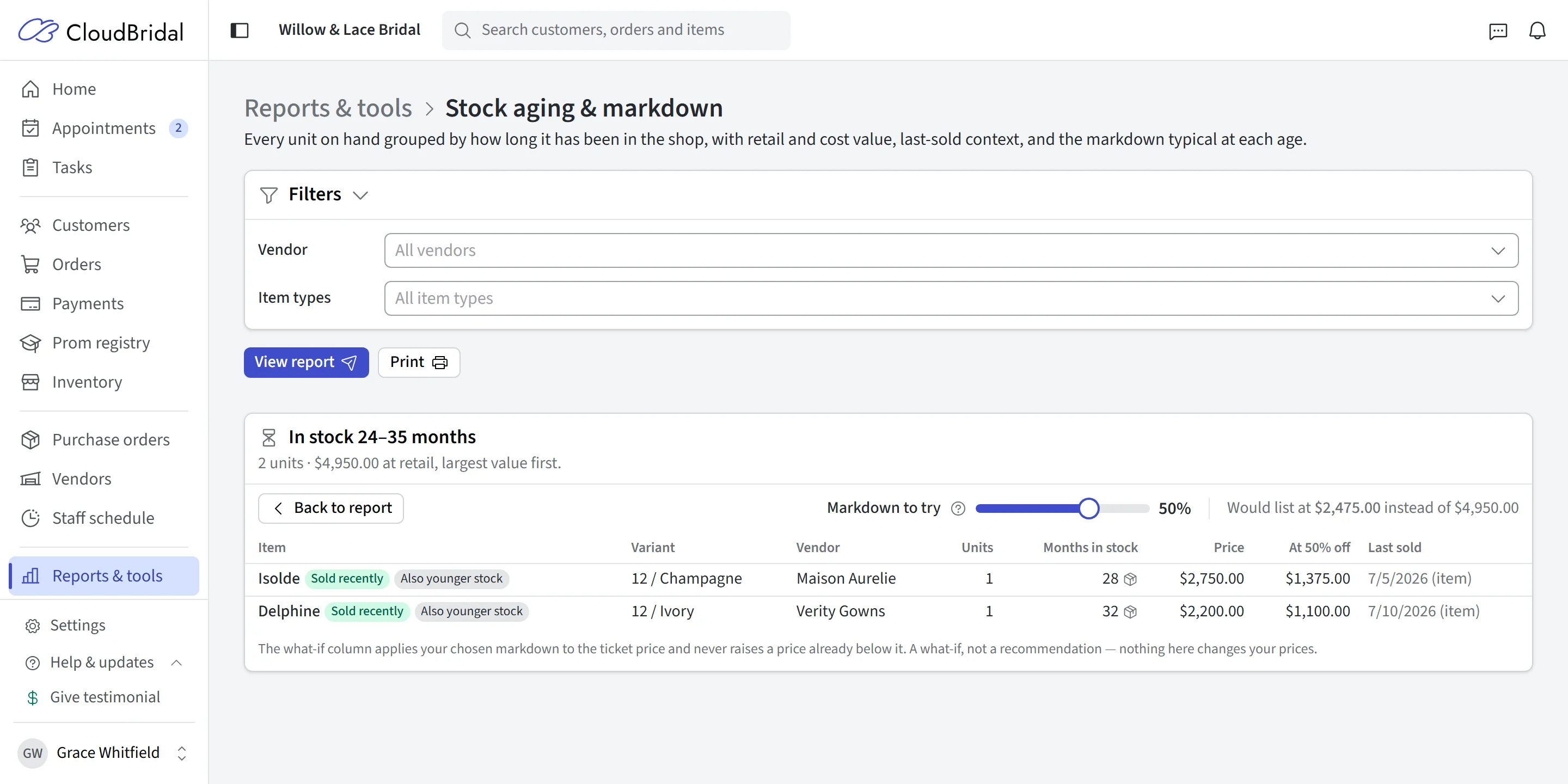The height and width of the screenshot is (784, 1568).
Task: Click the Staff schedule clock icon
Action: pos(30,518)
